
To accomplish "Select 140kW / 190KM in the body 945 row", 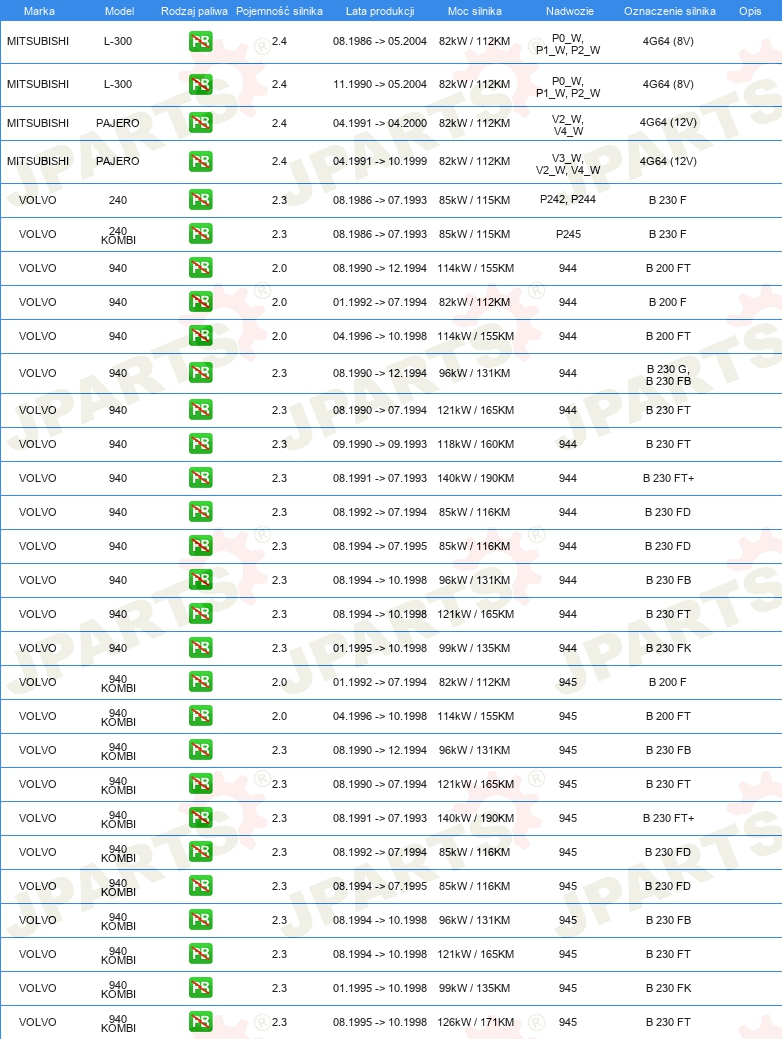I will (475, 818).
